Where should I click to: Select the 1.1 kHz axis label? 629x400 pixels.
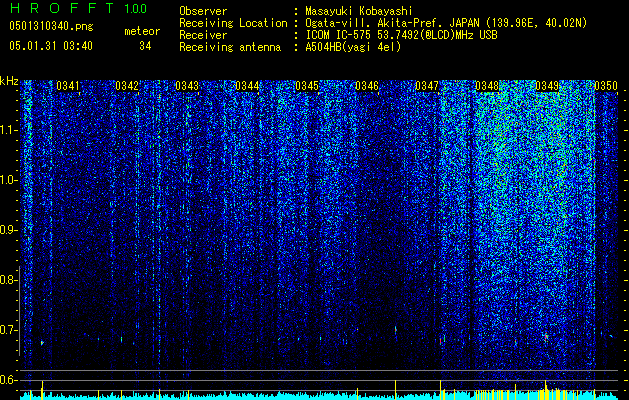pyautogui.click(x=8, y=130)
